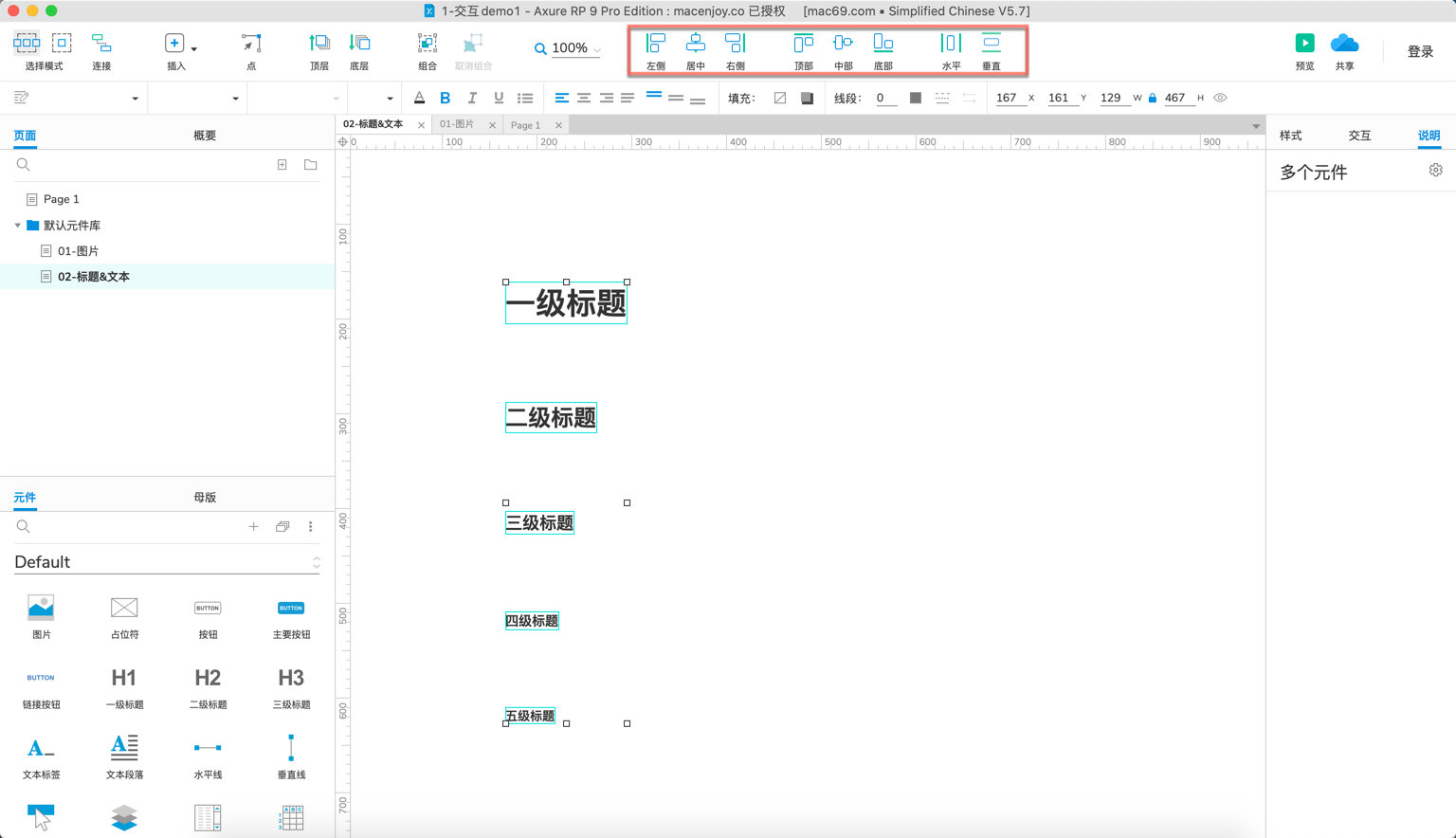
Task: Select the 选择模式 intersect selection icon
Action: 27,43
